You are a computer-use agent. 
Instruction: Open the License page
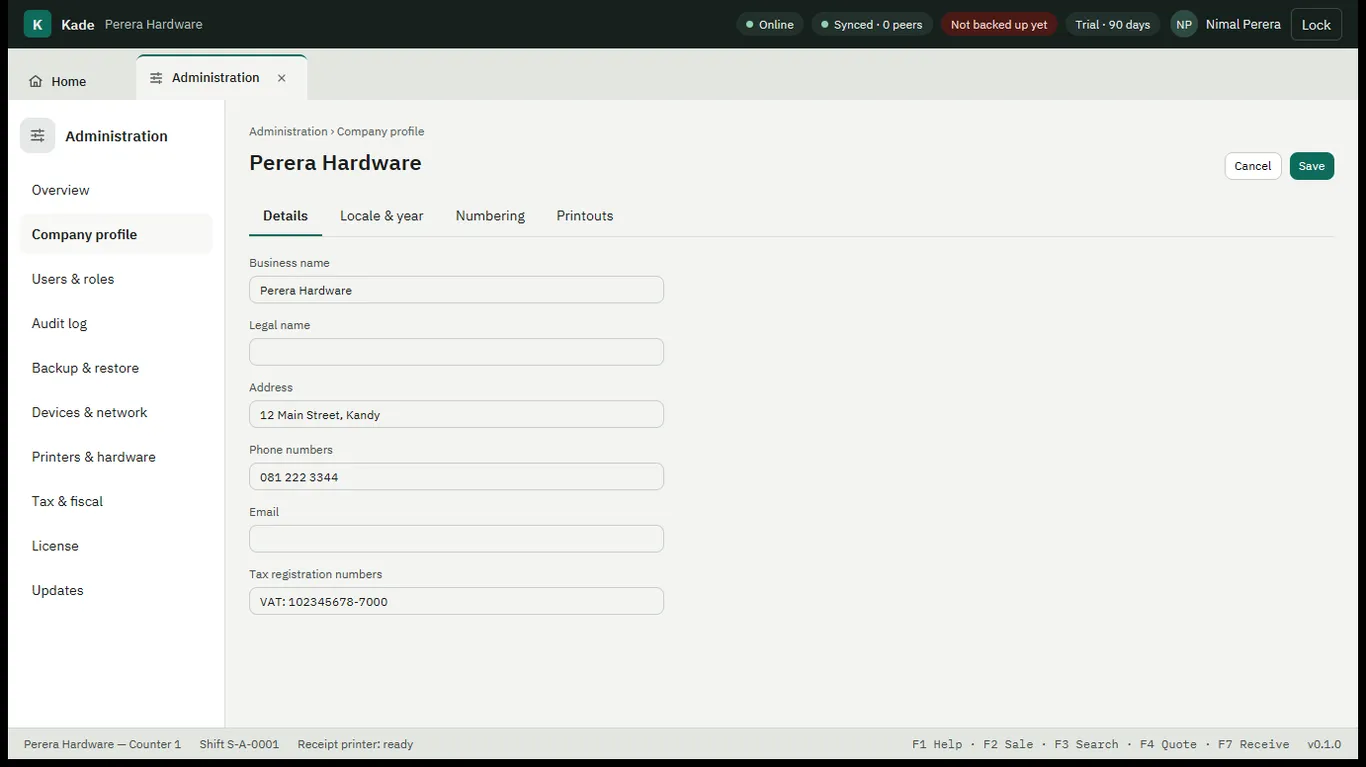coord(116,546)
